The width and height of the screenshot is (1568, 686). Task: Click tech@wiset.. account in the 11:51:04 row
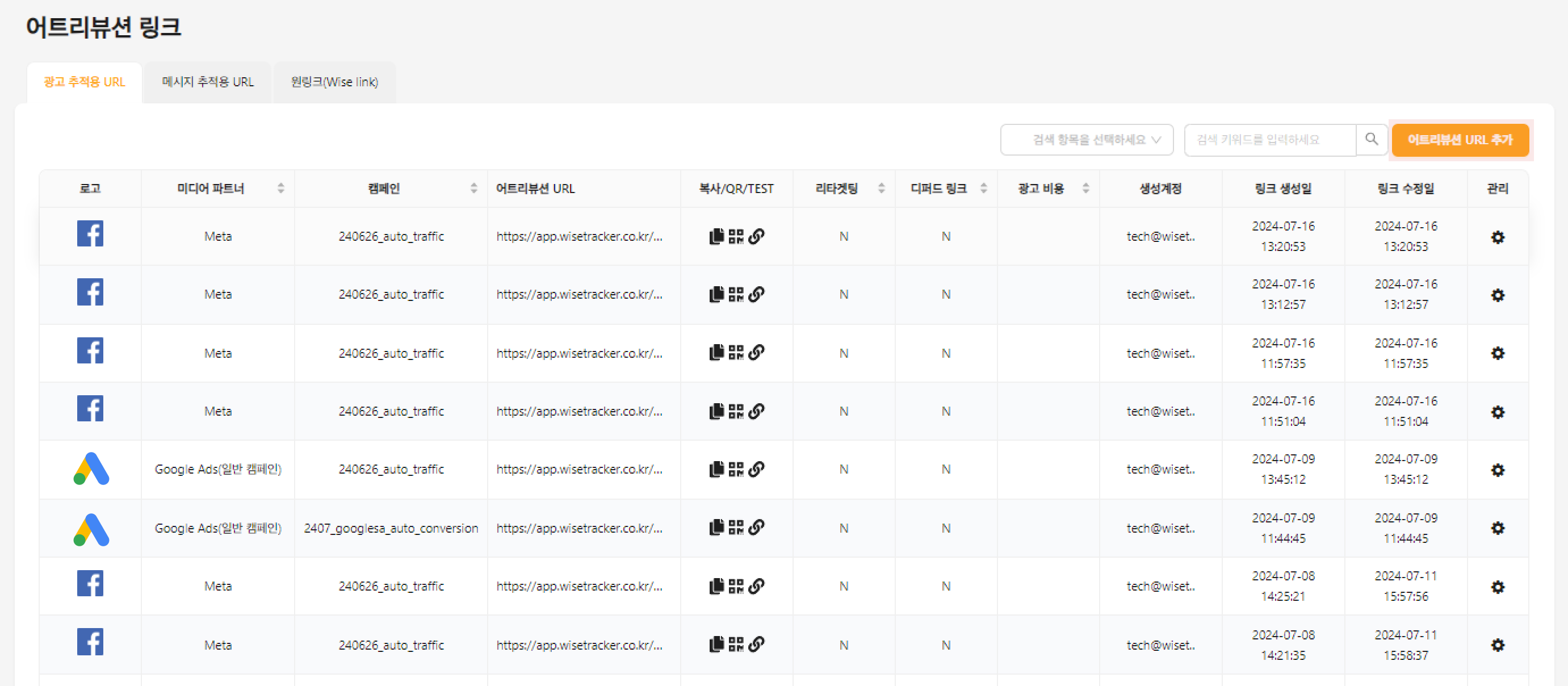1160,411
